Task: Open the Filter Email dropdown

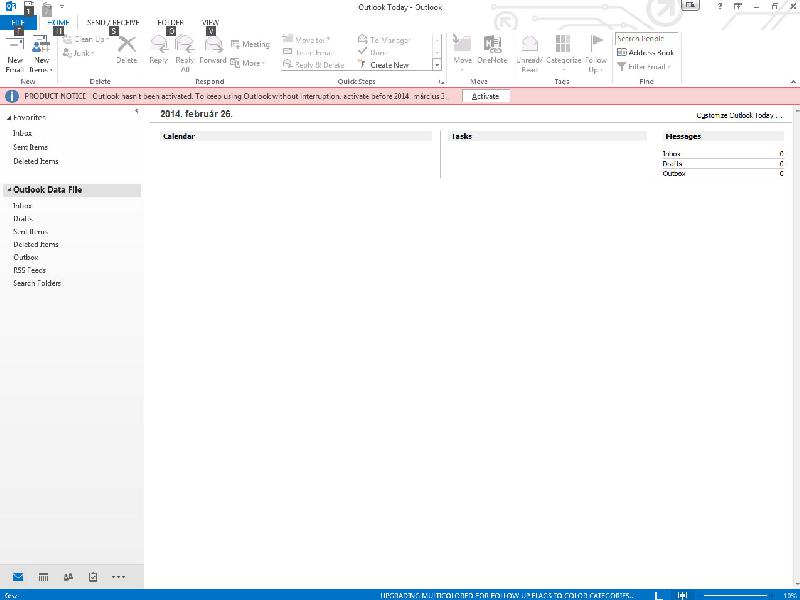Action: 644,67
